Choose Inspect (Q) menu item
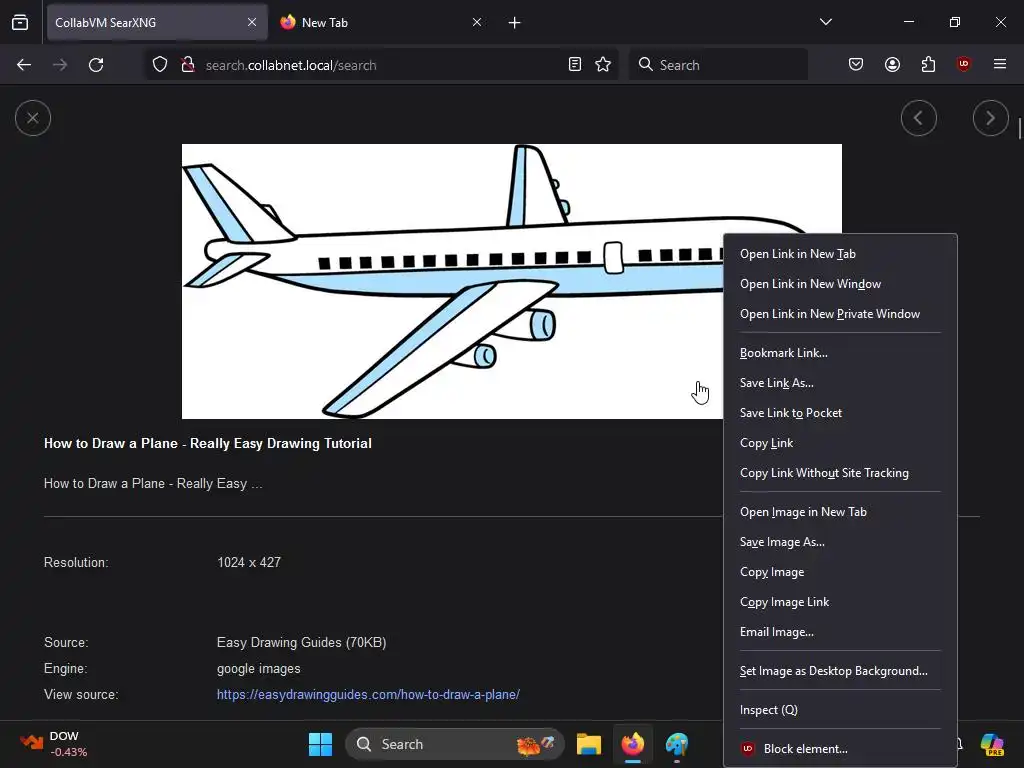 pos(840,710)
